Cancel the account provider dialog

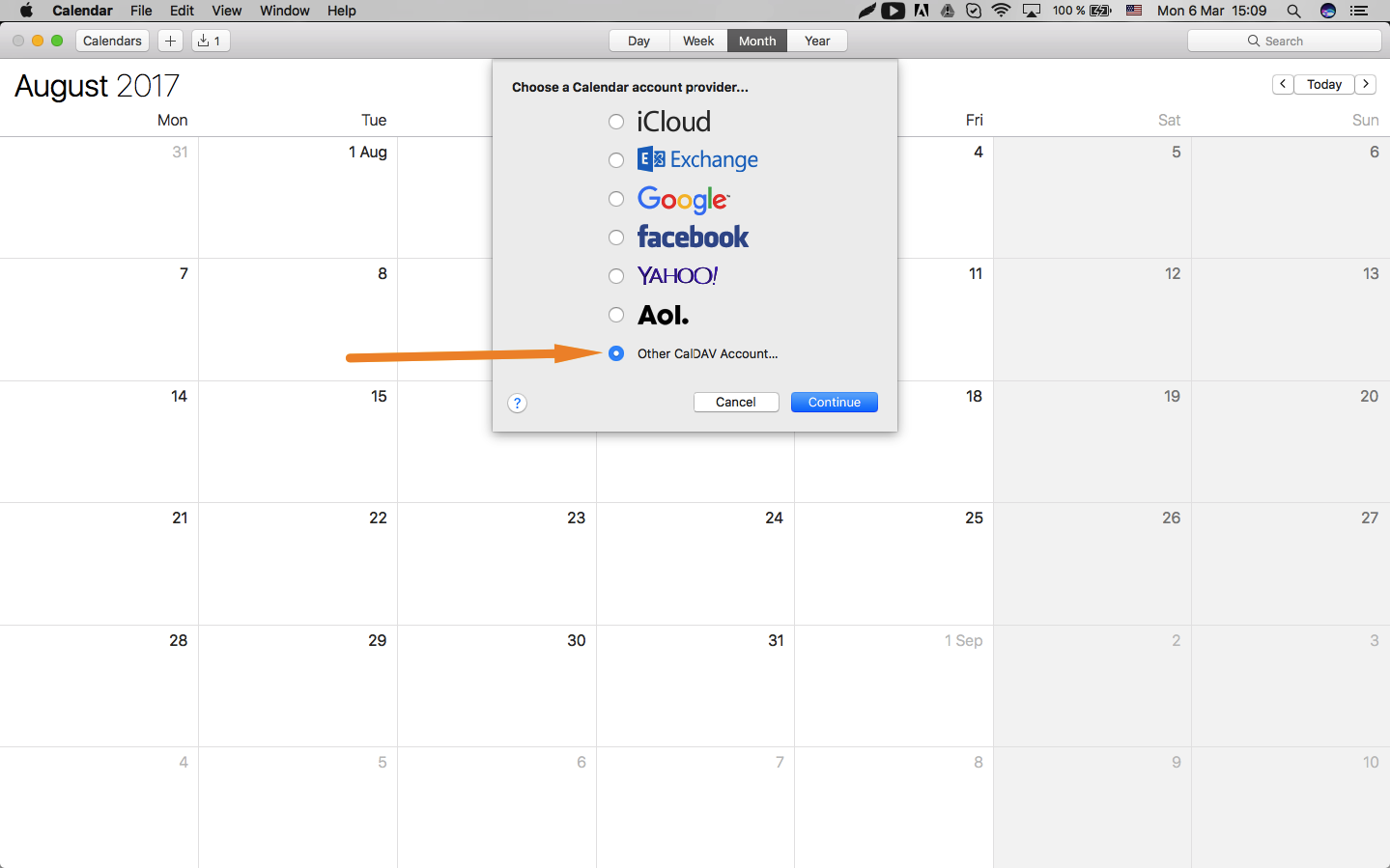click(x=736, y=402)
